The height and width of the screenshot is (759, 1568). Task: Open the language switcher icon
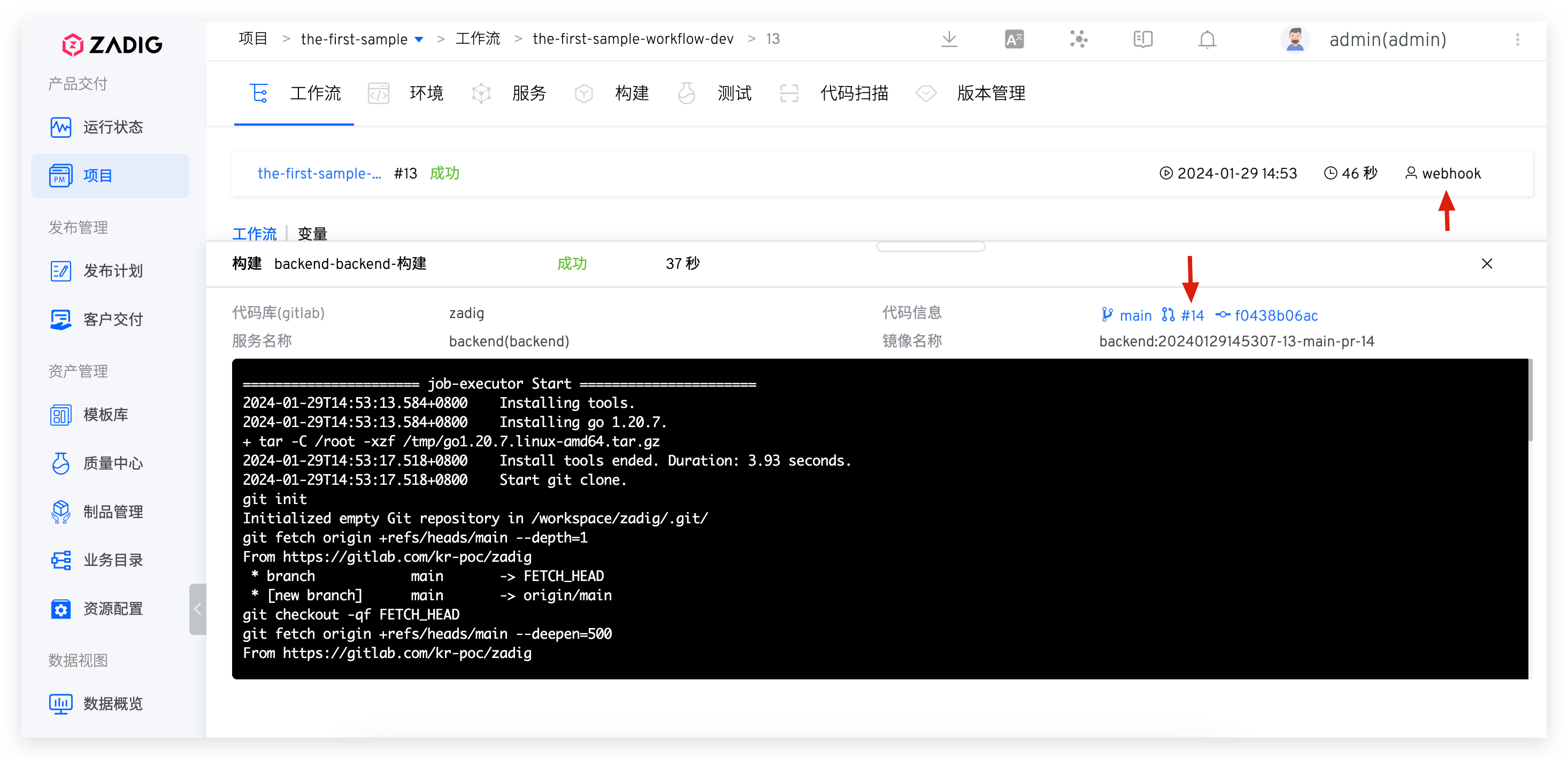tap(1013, 39)
